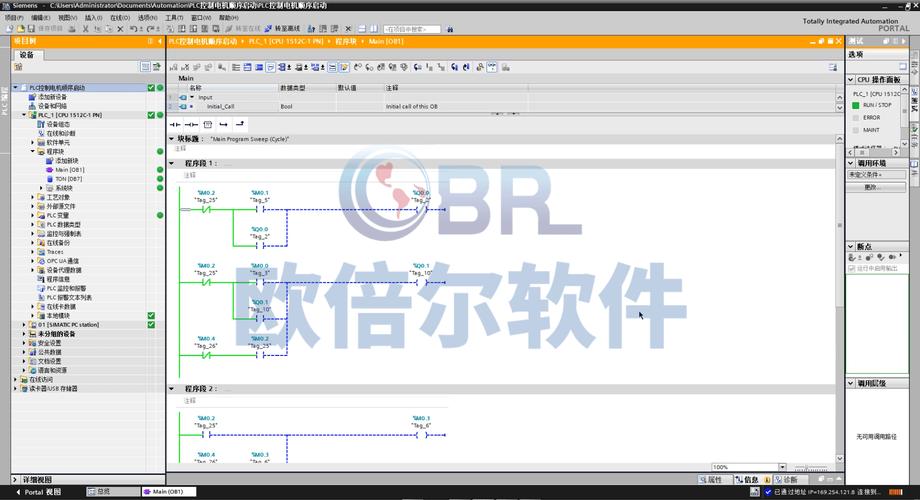Click the delete X icon beside paste
Screen dimensions: 920x500
[x=120, y=28]
